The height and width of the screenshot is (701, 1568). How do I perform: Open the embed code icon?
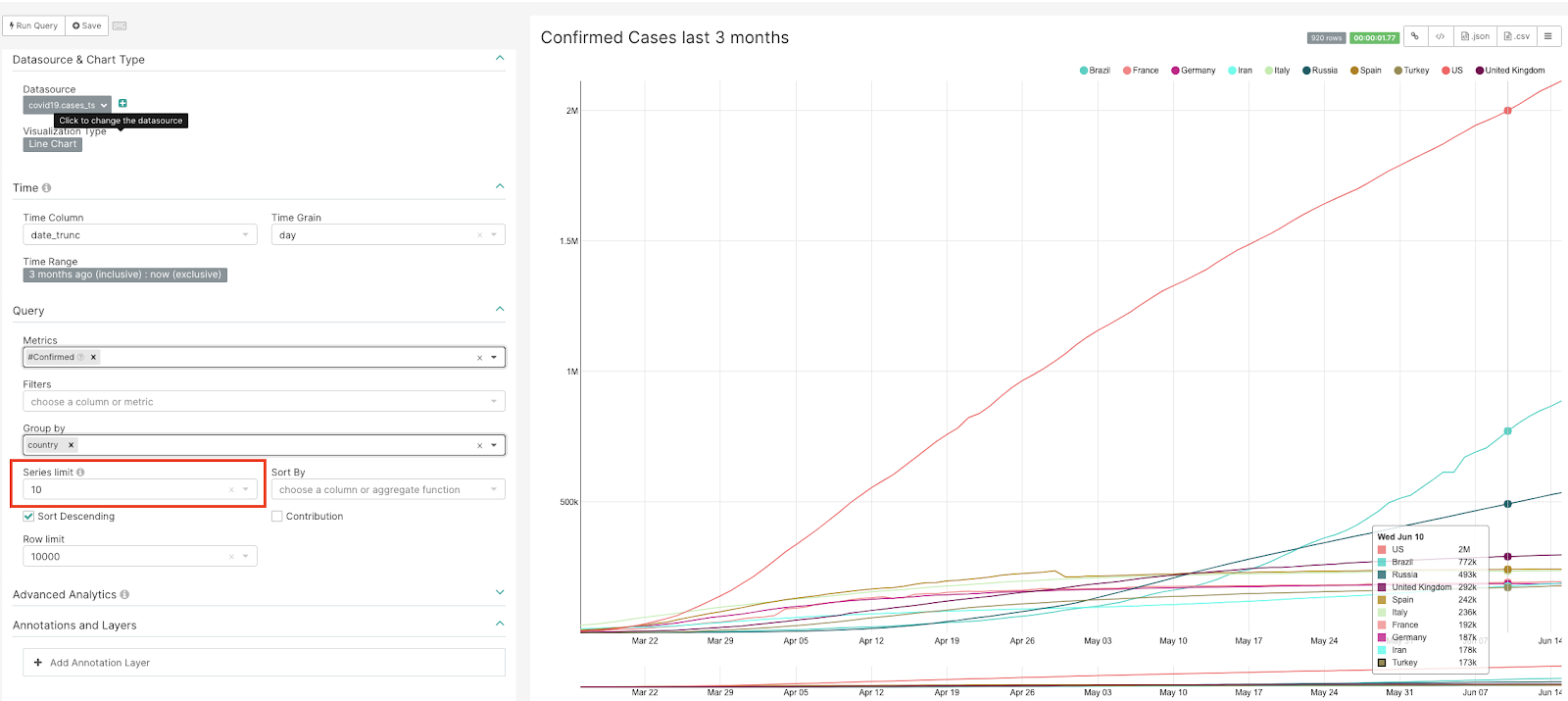(x=1440, y=36)
